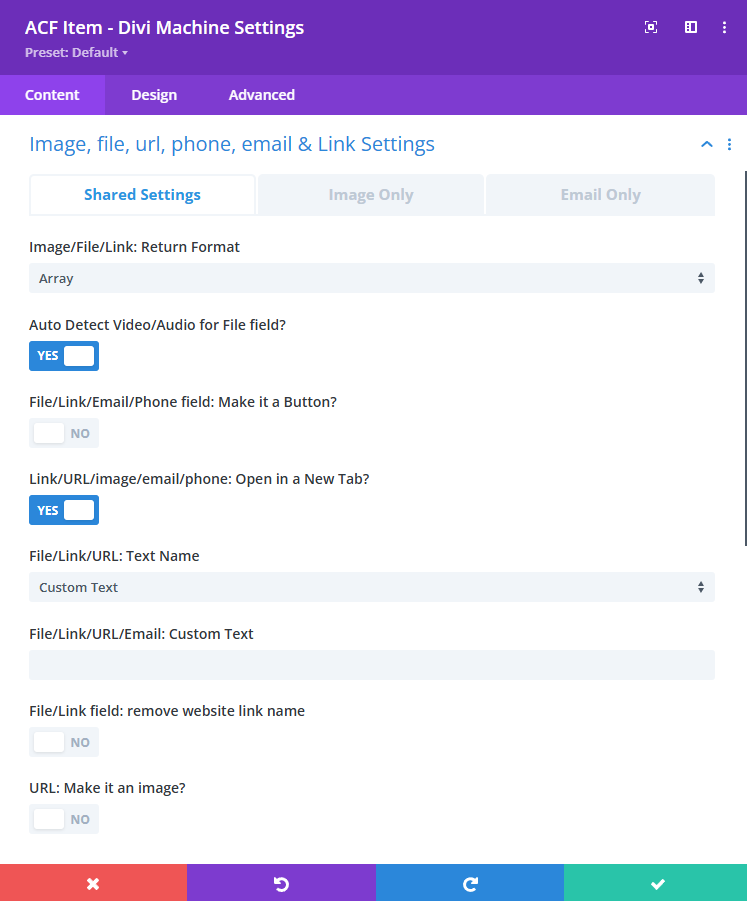
Task: Click the purple undo button
Action: click(282, 883)
